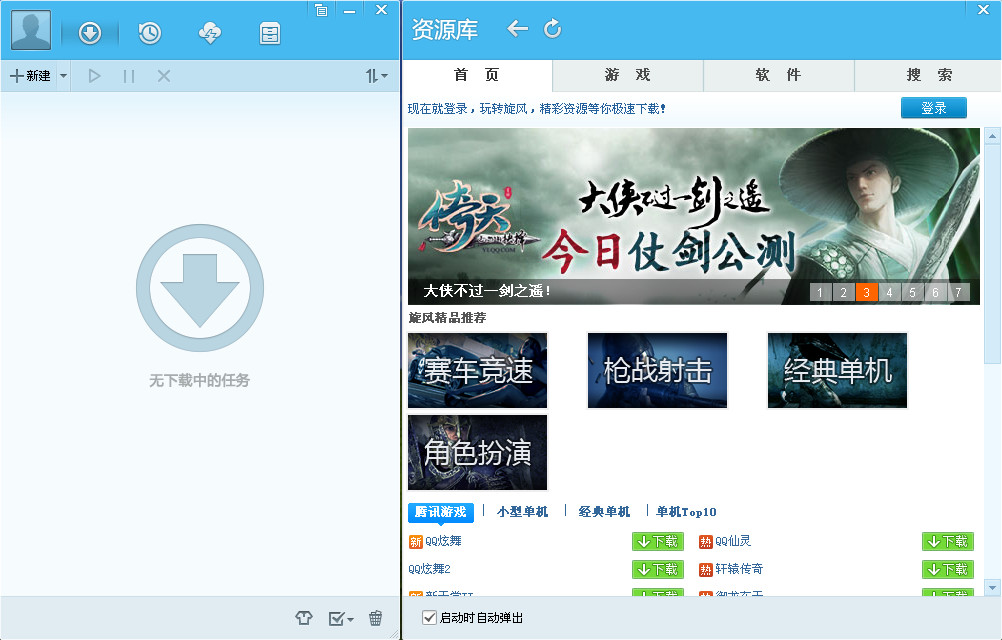Open the 今日仗剑公测 banner
The image size is (1002, 640).
pos(693,216)
